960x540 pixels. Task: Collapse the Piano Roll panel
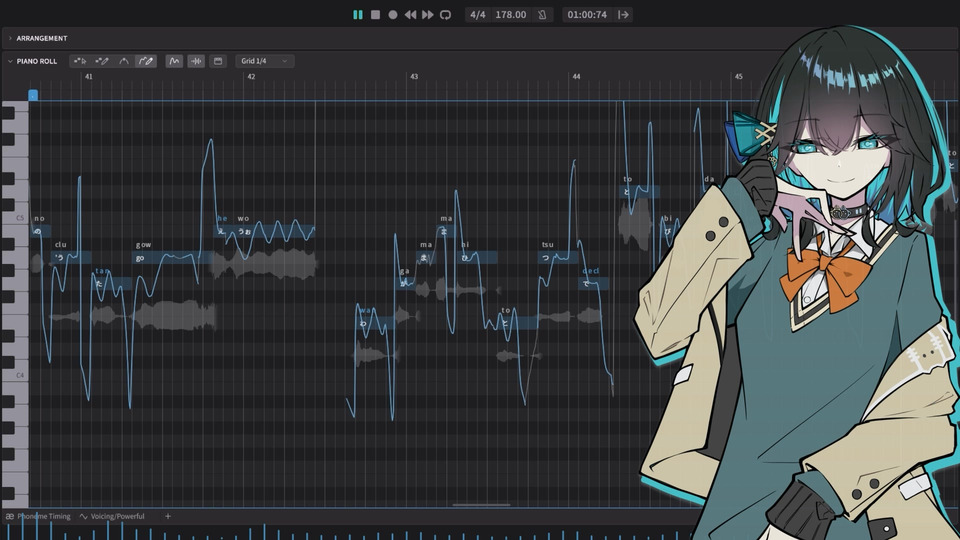[10, 61]
